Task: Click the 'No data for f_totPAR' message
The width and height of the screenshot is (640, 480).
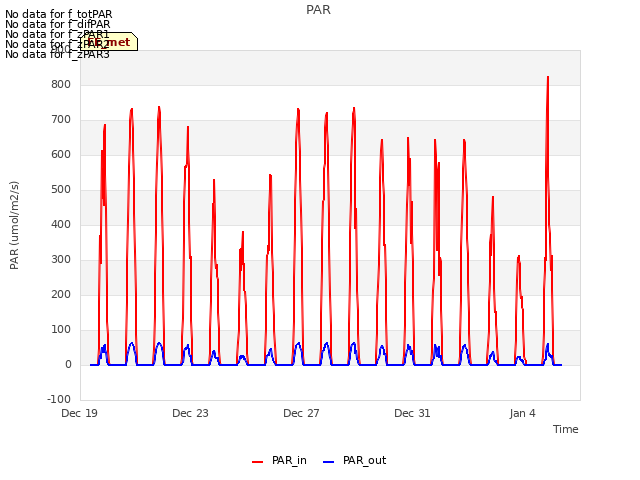Action: pos(58,14)
